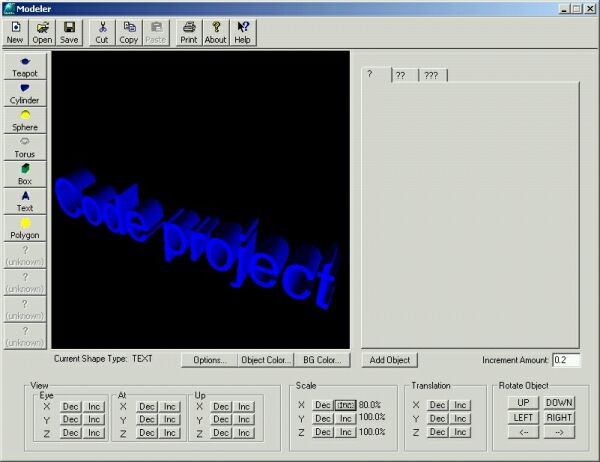Switch to the ??? tab

click(x=433, y=75)
